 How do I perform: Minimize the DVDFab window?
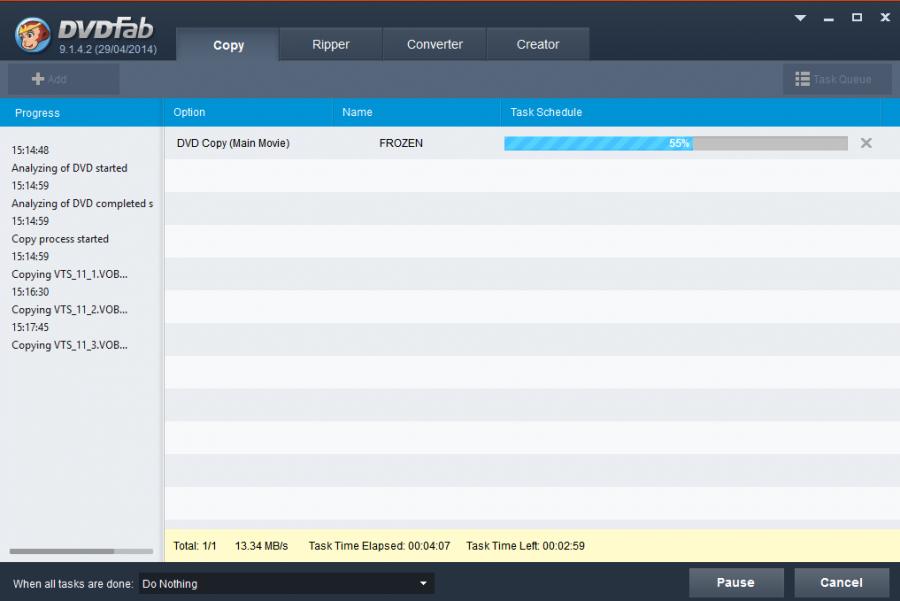[828, 19]
